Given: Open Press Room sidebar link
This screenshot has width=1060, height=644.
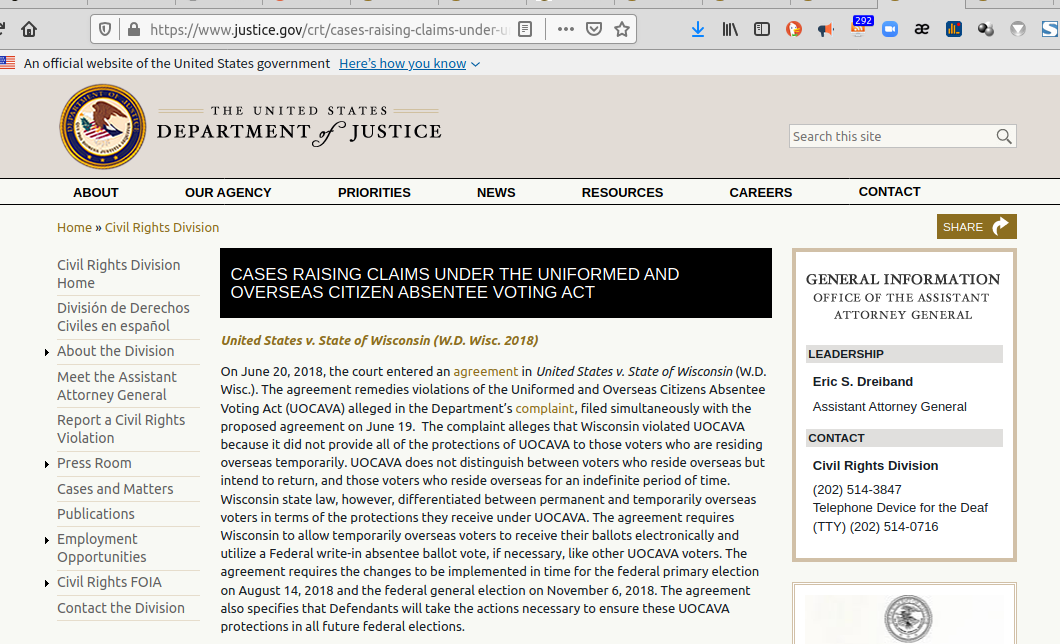Looking at the screenshot, I should pos(94,464).
